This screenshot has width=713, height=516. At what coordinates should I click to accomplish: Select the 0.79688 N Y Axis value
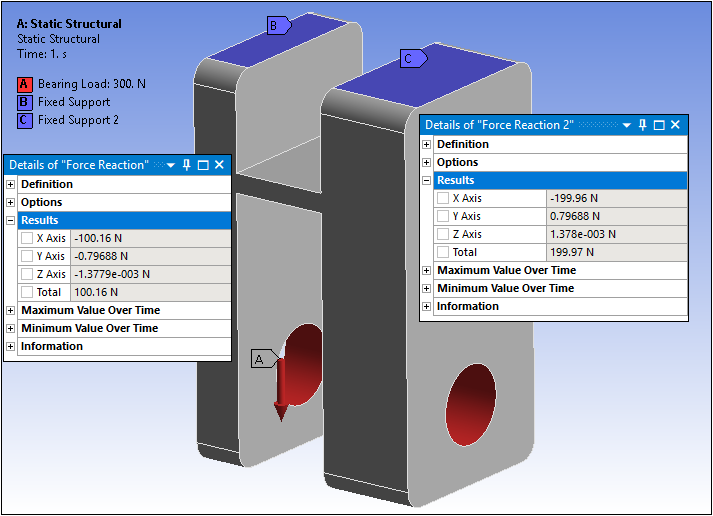pos(617,216)
